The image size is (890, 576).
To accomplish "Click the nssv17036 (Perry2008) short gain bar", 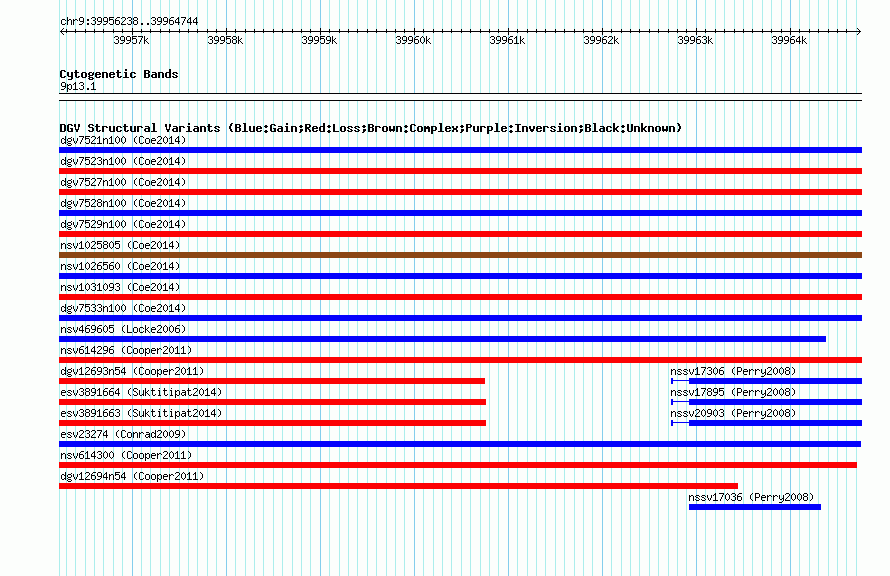I will tap(755, 507).
